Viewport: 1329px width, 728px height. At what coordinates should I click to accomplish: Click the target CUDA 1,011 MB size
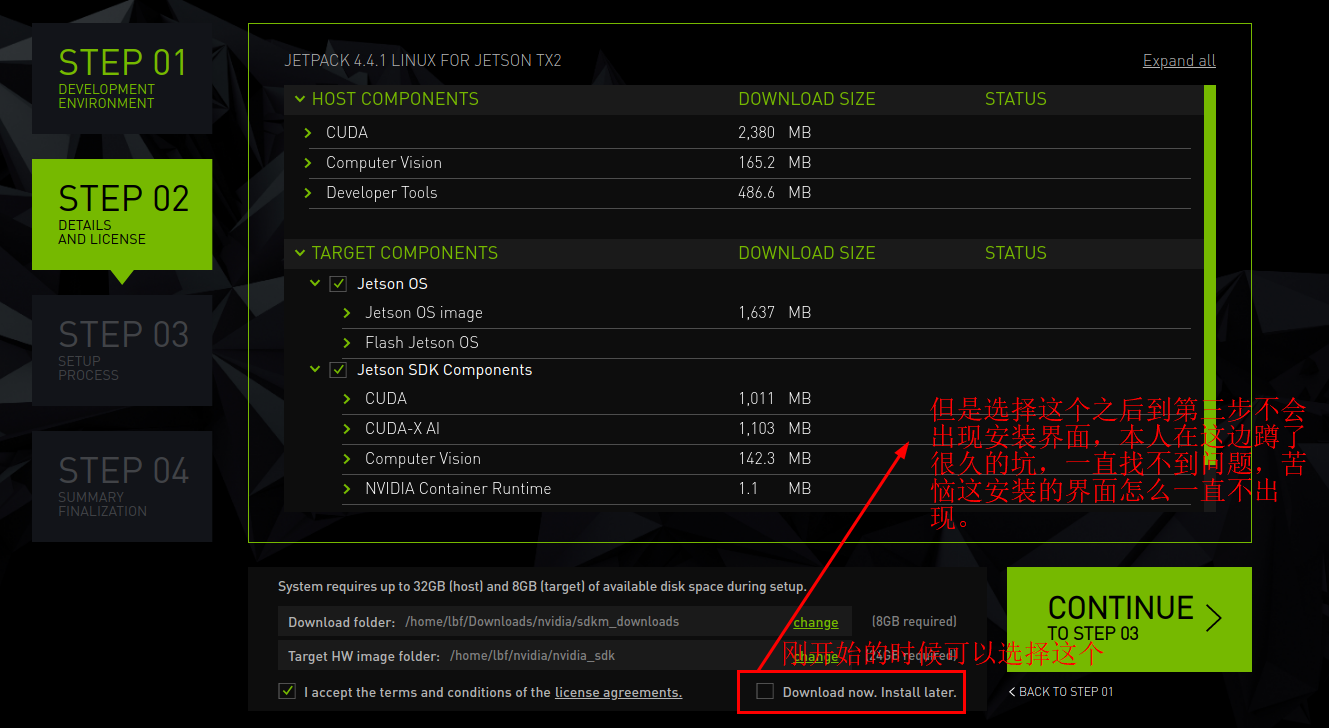[x=774, y=399]
